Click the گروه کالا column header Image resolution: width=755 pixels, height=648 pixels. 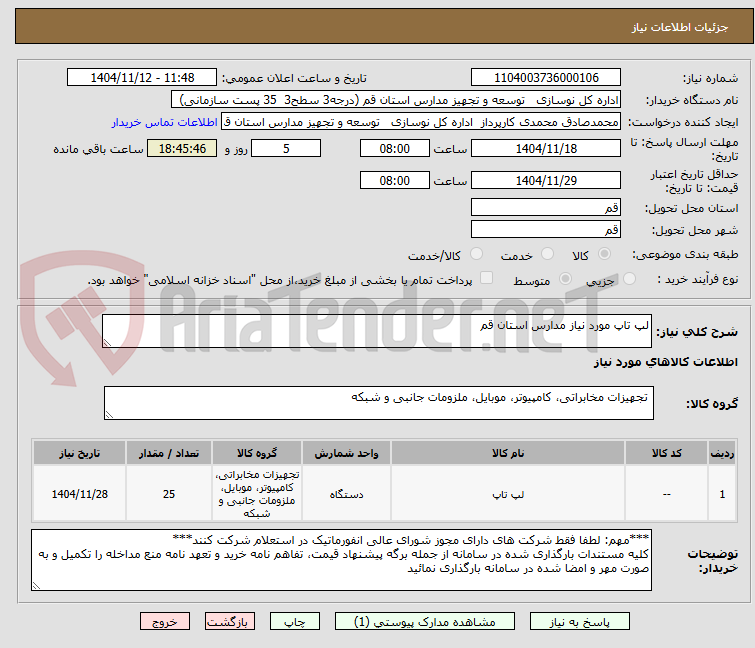257,453
